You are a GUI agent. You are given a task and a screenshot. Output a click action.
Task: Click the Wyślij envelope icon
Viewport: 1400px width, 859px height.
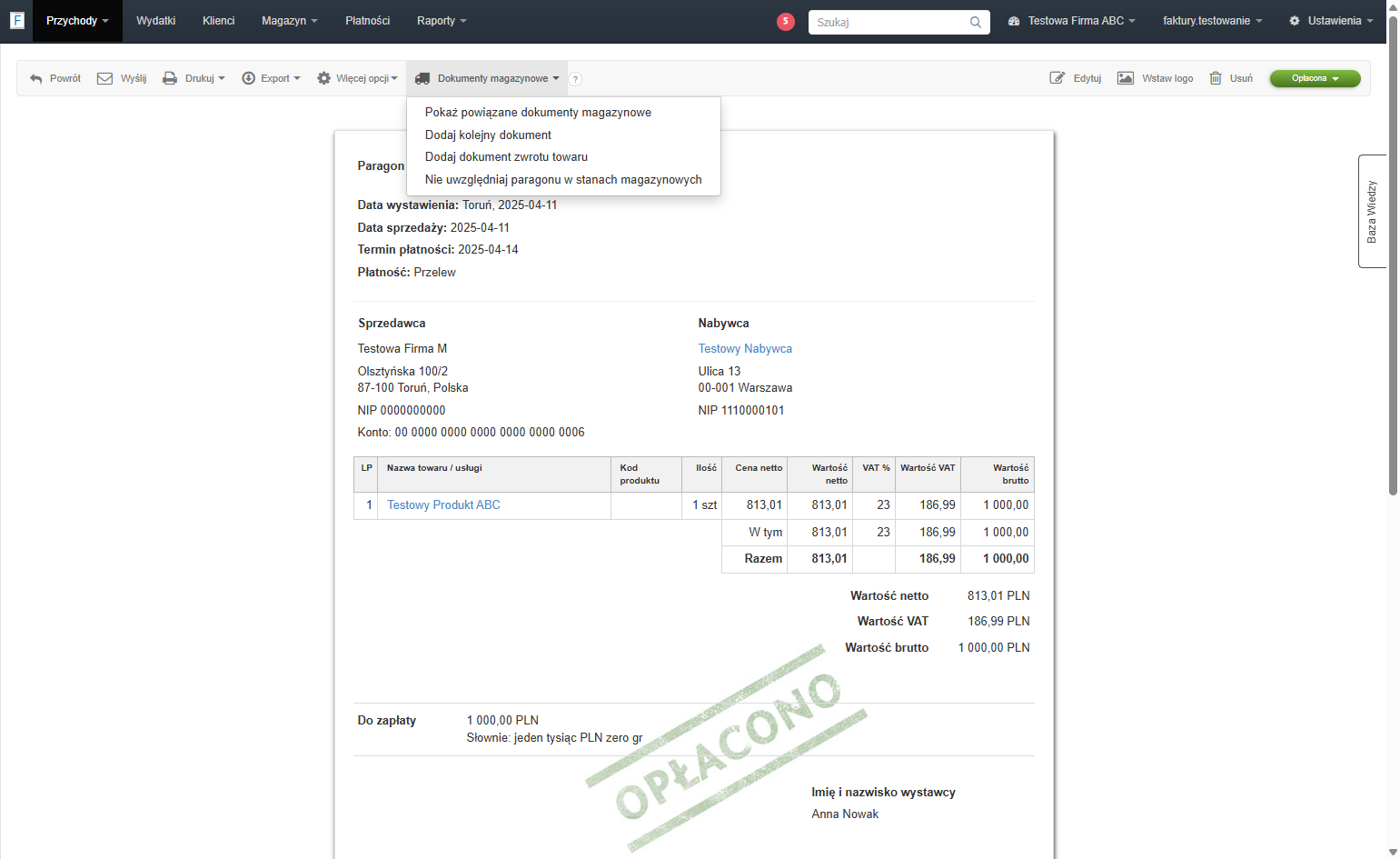click(x=105, y=79)
